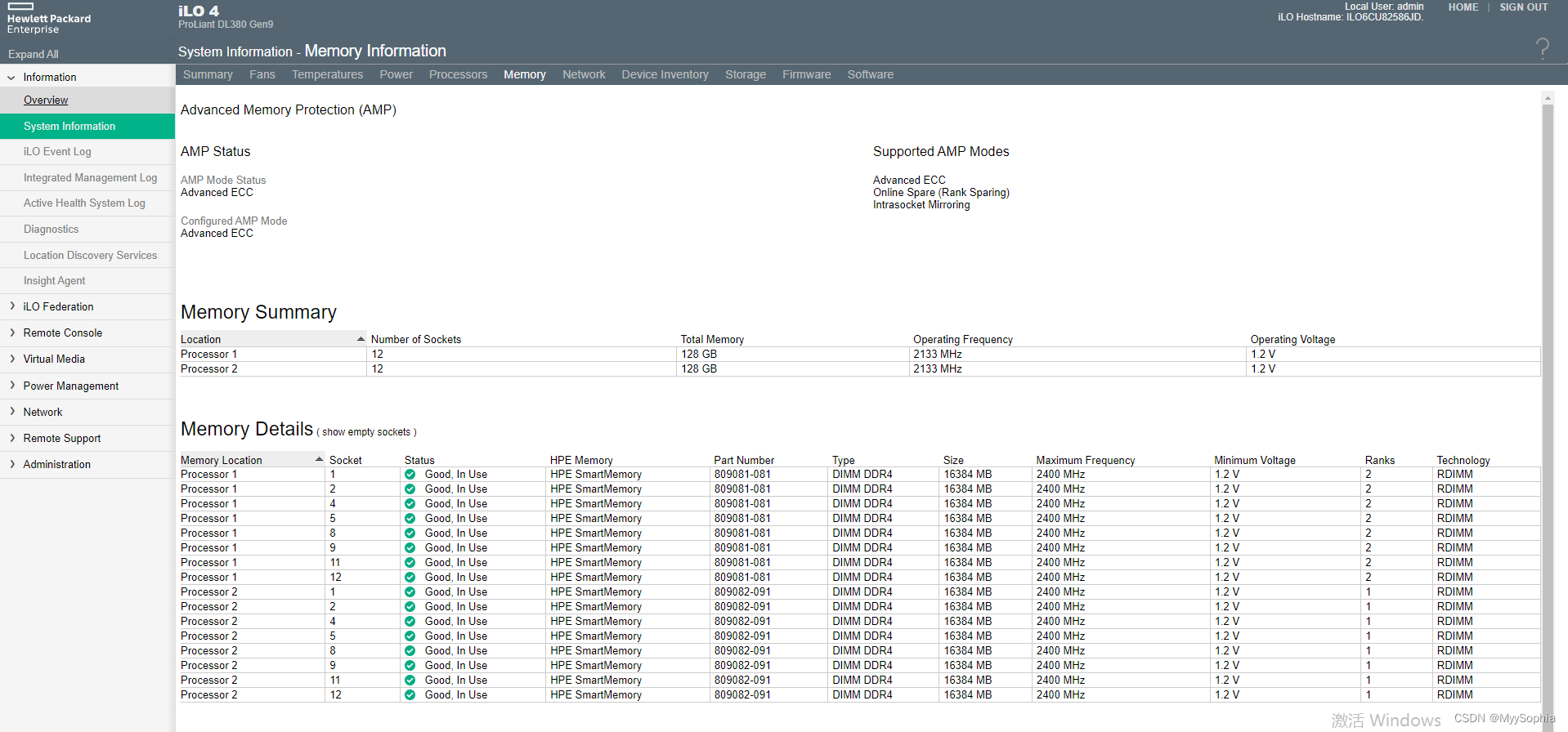Switch to the Fans tab
The height and width of the screenshot is (732, 1568).
262,74
